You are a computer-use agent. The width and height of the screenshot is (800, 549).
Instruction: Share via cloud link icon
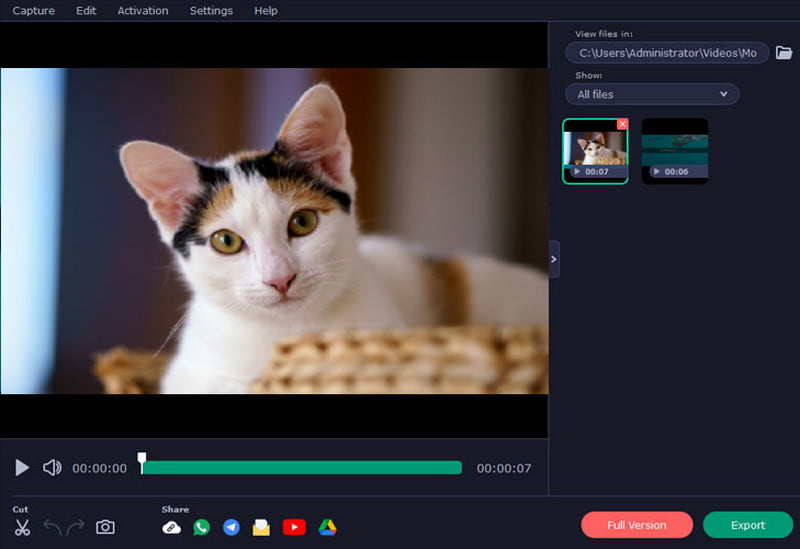point(171,527)
